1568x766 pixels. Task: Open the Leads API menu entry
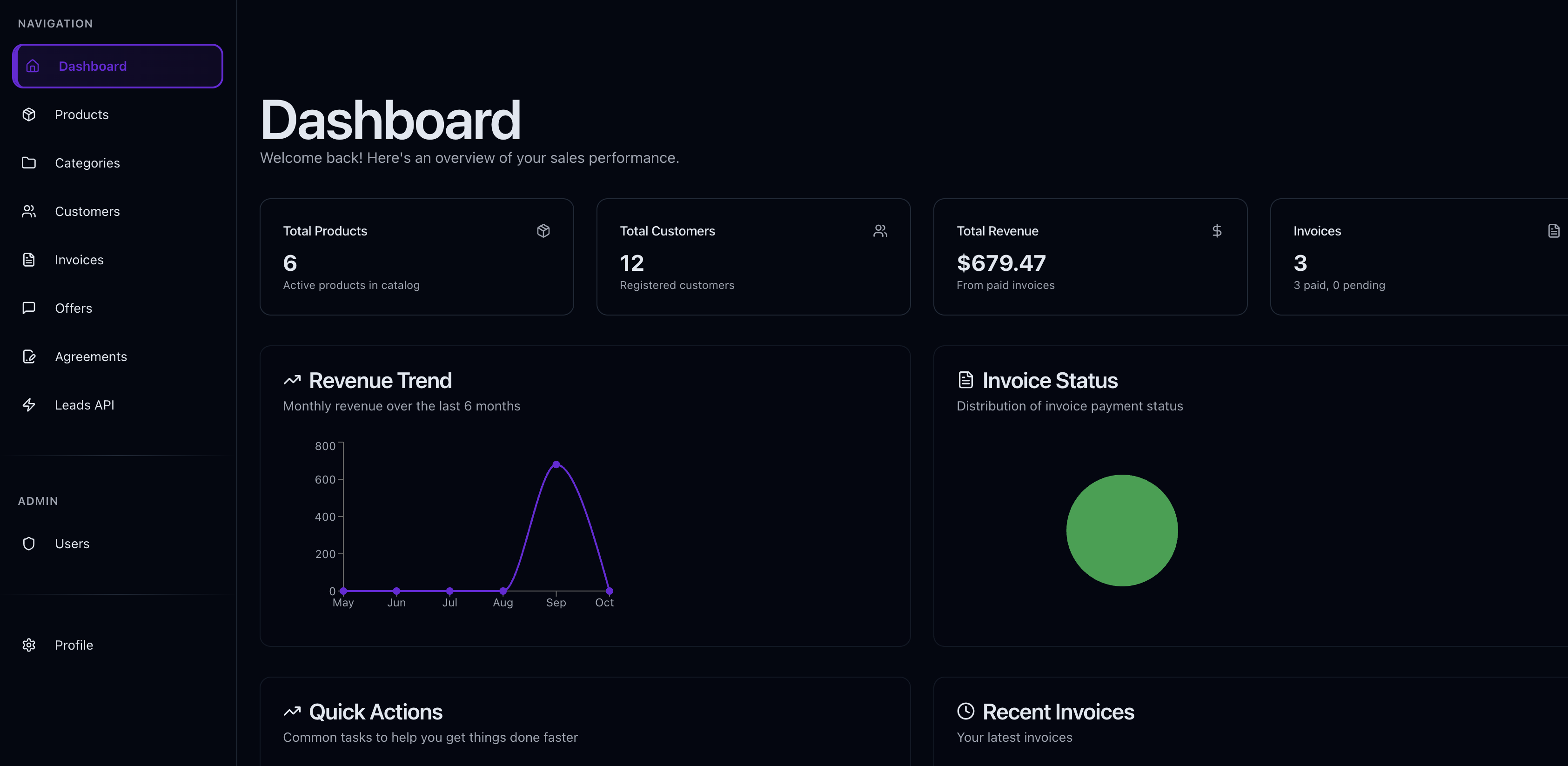pos(85,405)
